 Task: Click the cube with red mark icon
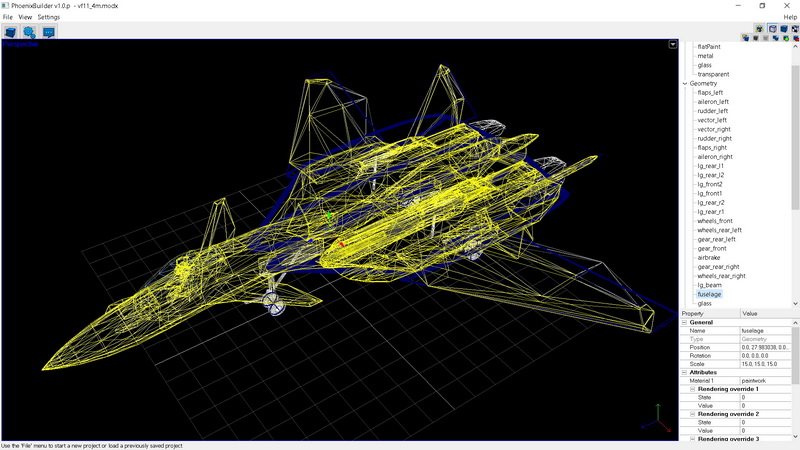pyautogui.click(x=795, y=38)
